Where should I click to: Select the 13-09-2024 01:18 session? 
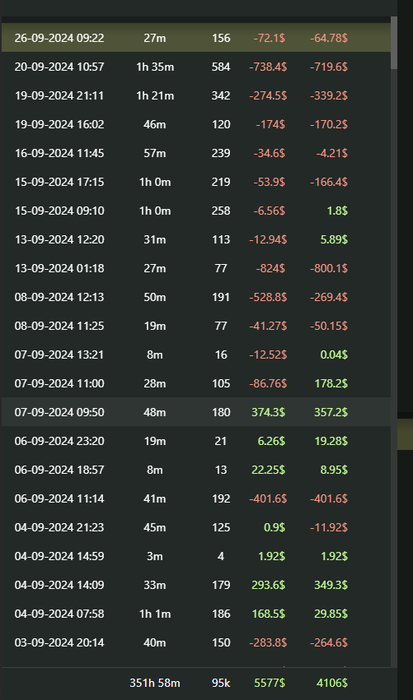point(196,268)
